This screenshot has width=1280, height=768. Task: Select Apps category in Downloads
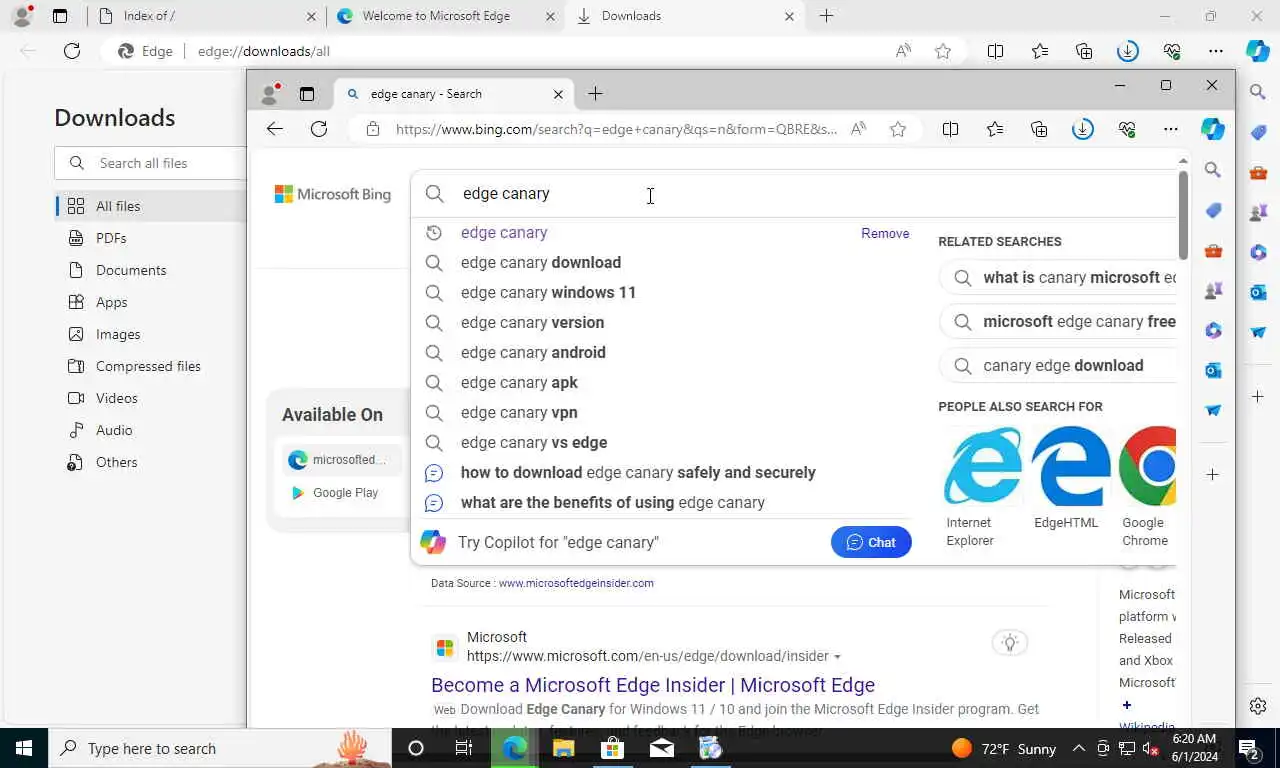point(150,302)
